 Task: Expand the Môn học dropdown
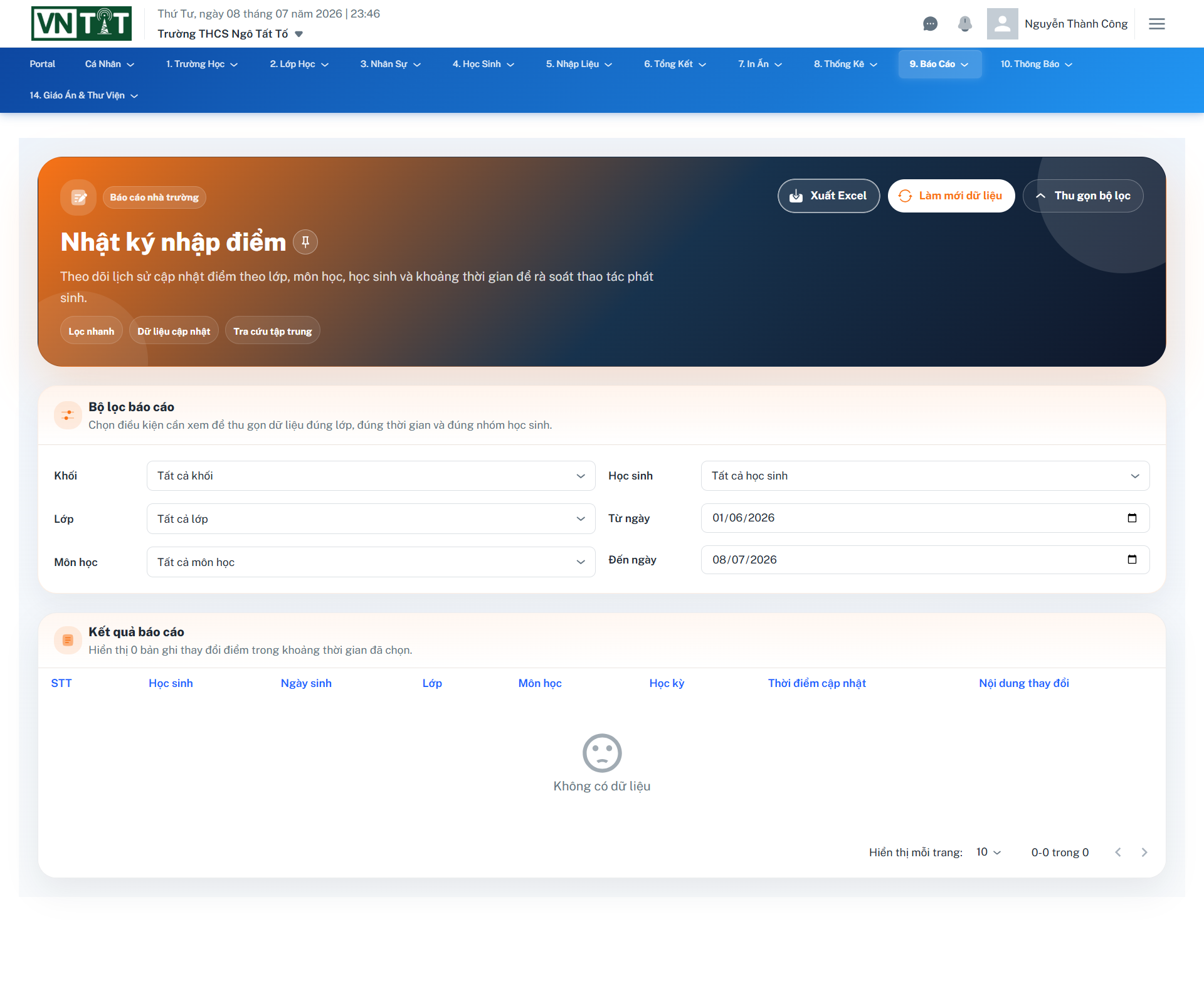371,562
